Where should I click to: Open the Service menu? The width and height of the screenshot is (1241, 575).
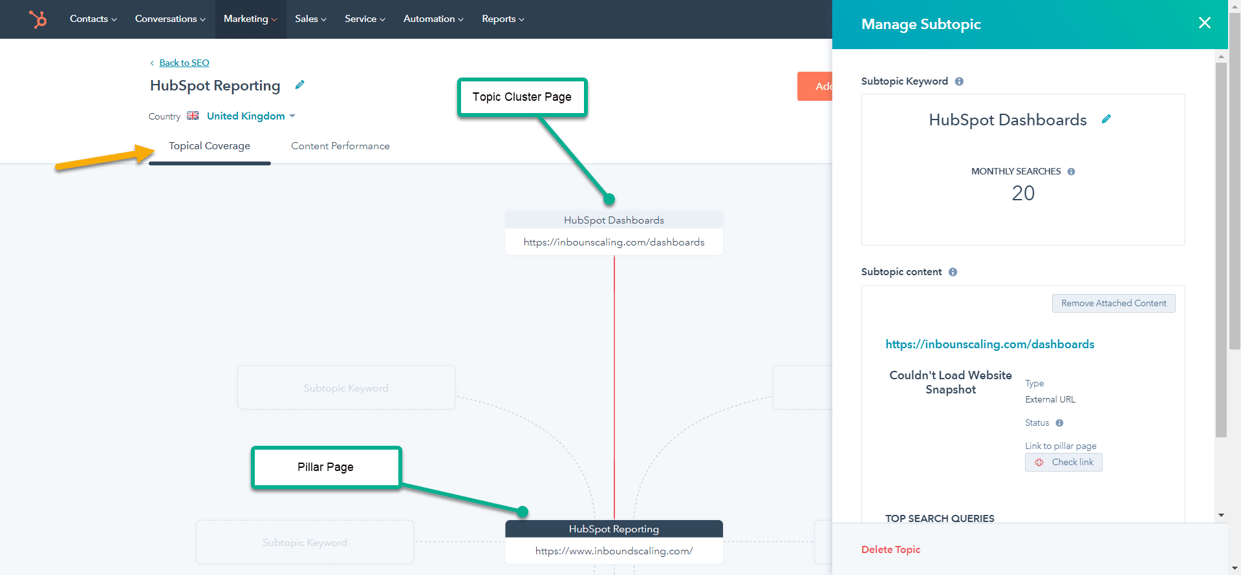click(x=364, y=19)
